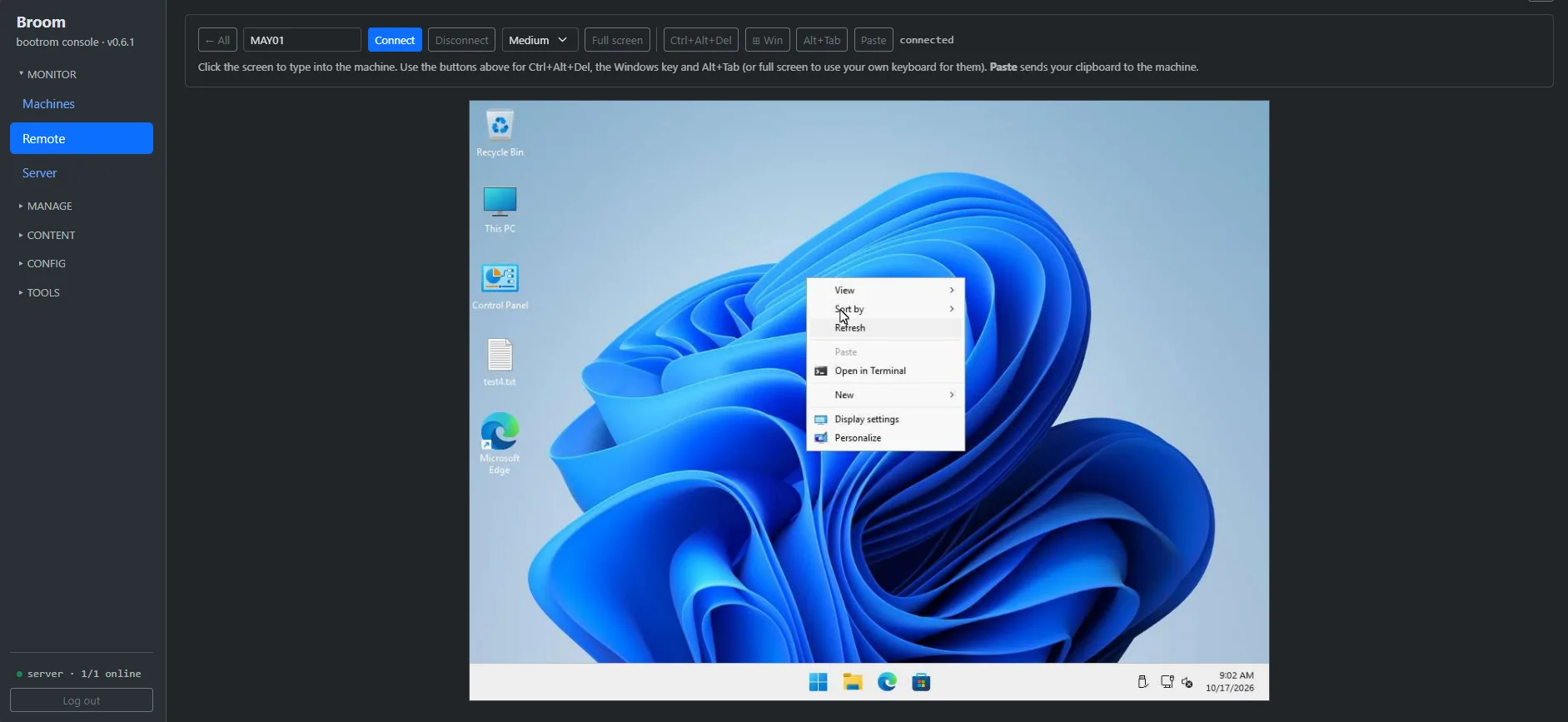Expand the New submenu
This screenshot has height=722, width=1568.
886,396
